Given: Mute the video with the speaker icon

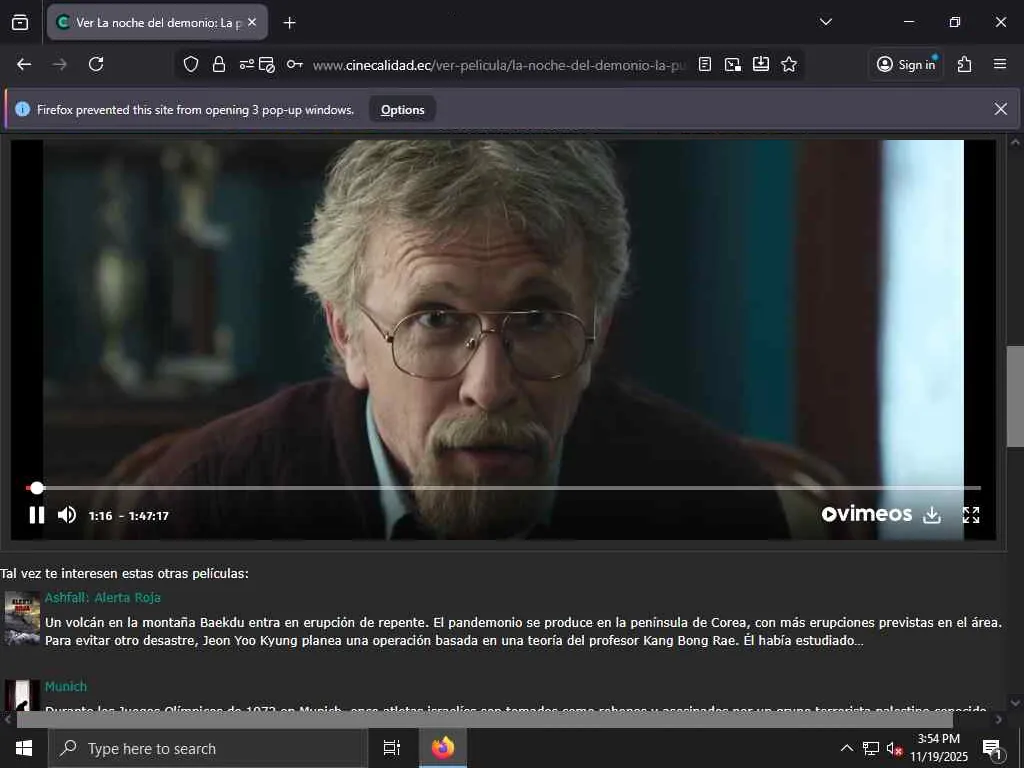Looking at the screenshot, I should [67, 515].
